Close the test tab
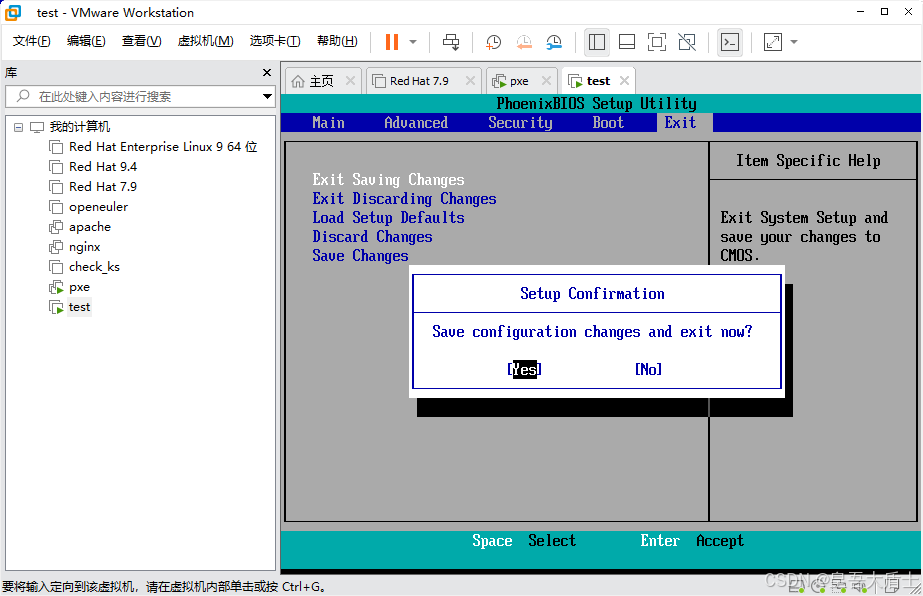 pos(625,81)
